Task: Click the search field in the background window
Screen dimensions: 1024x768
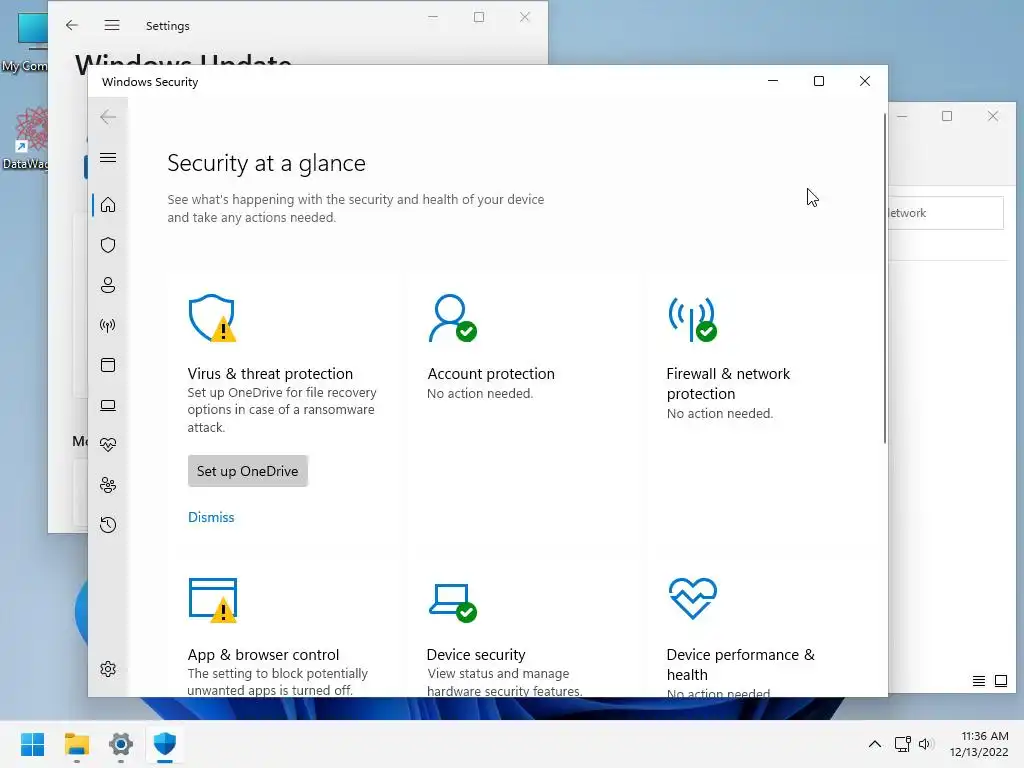Action: pos(946,213)
